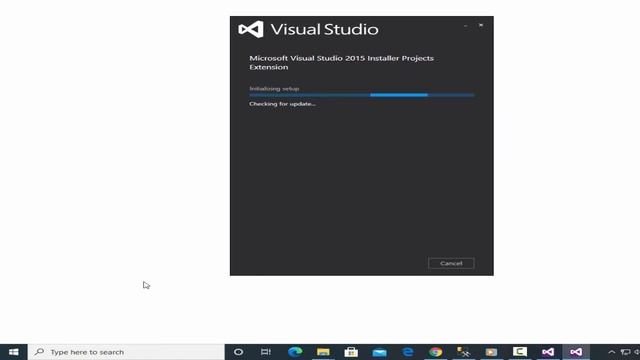The width and height of the screenshot is (640, 360).
Task: Open Mail app from the taskbar
Action: click(x=379, y=352)
